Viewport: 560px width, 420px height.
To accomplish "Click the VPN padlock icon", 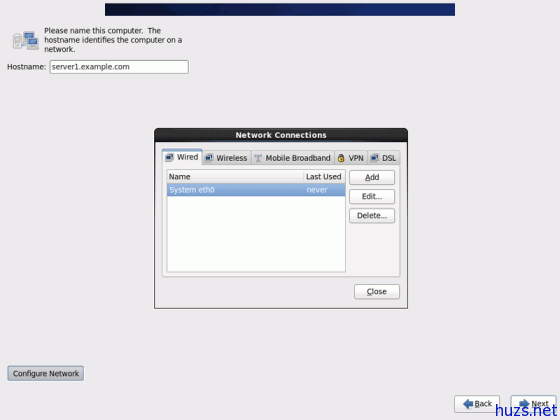I will pos(341,158).
